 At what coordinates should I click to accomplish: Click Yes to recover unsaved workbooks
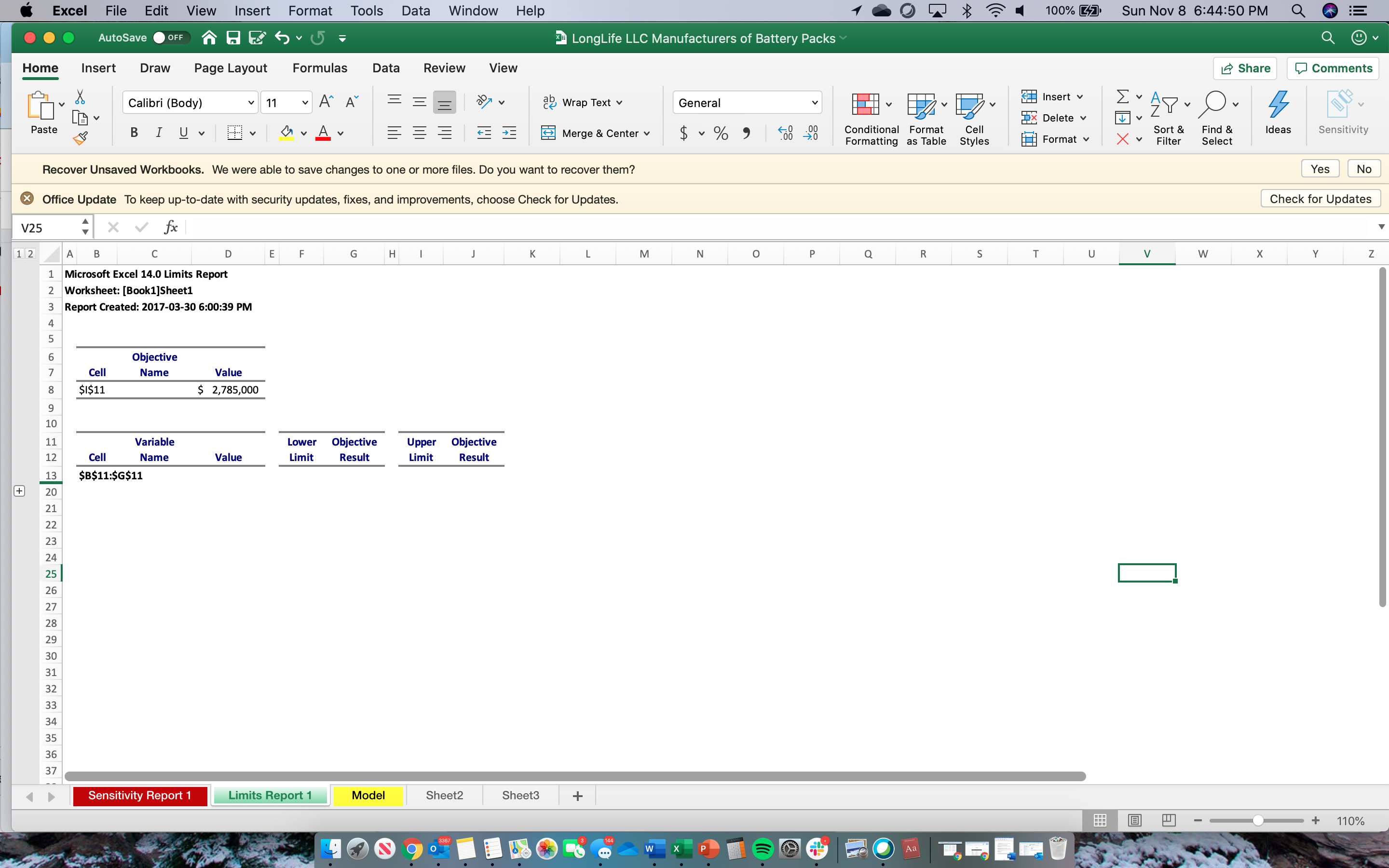point(1320,168)
